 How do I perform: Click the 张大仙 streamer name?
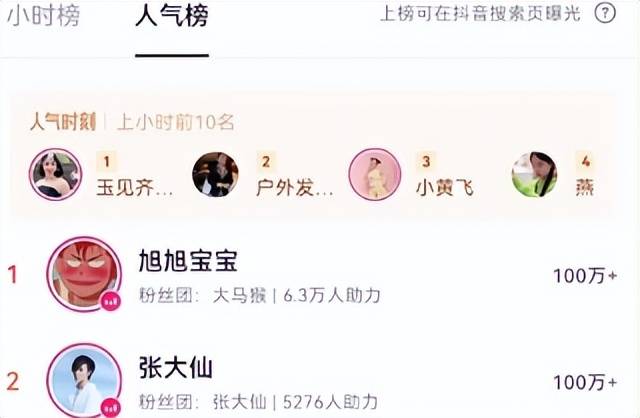pos(176,367)
